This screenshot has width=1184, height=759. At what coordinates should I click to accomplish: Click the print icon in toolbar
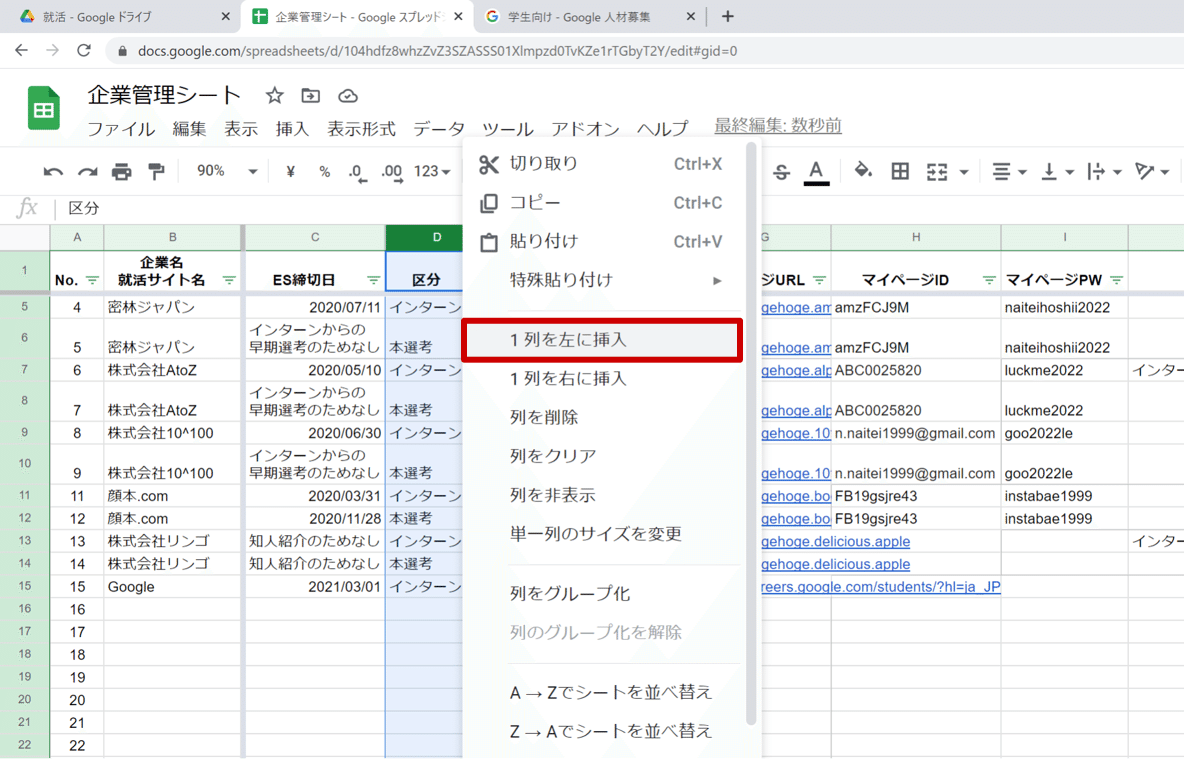point(122,172)
